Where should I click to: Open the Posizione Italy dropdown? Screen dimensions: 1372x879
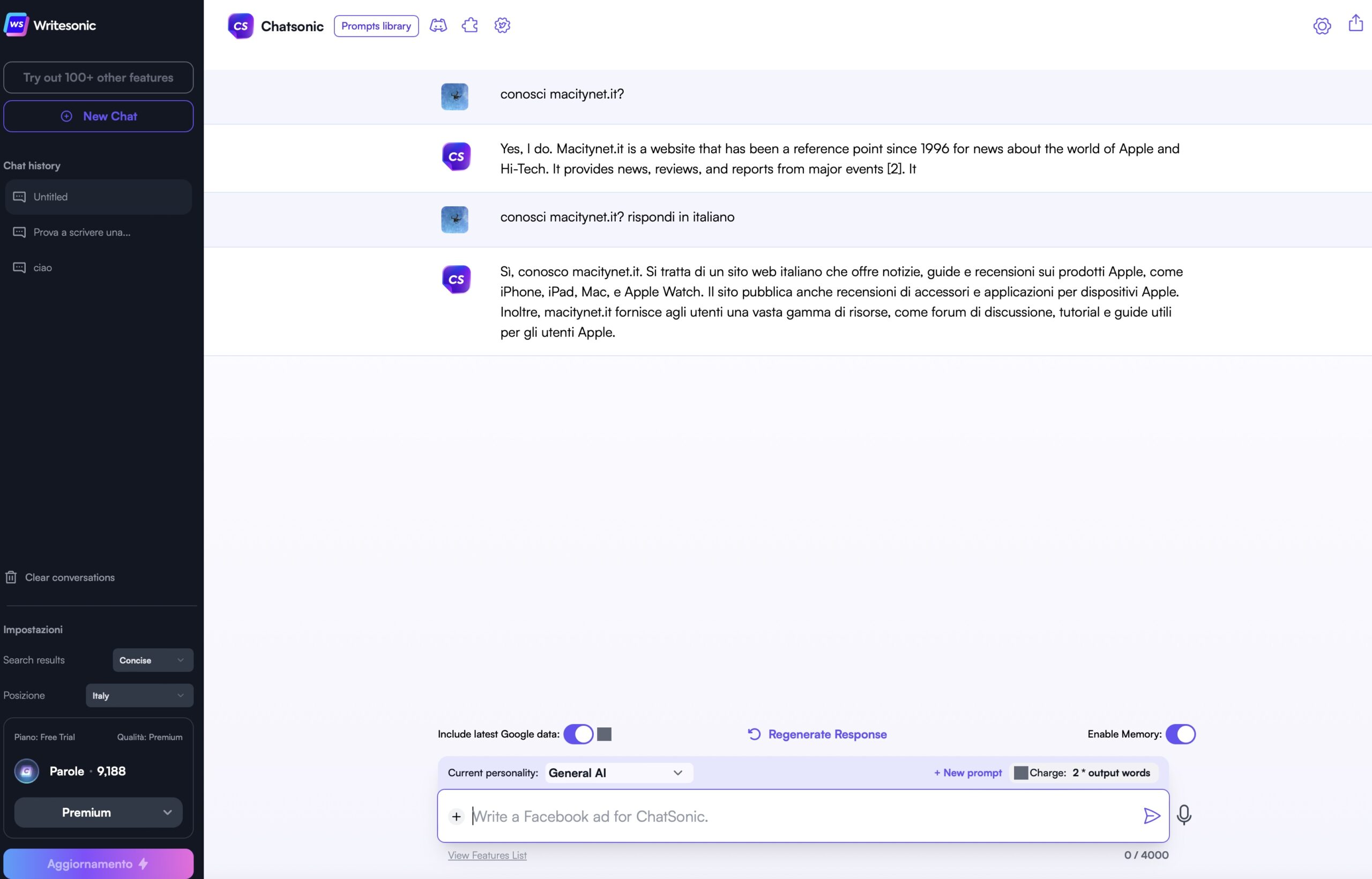[x=139, y=696]
